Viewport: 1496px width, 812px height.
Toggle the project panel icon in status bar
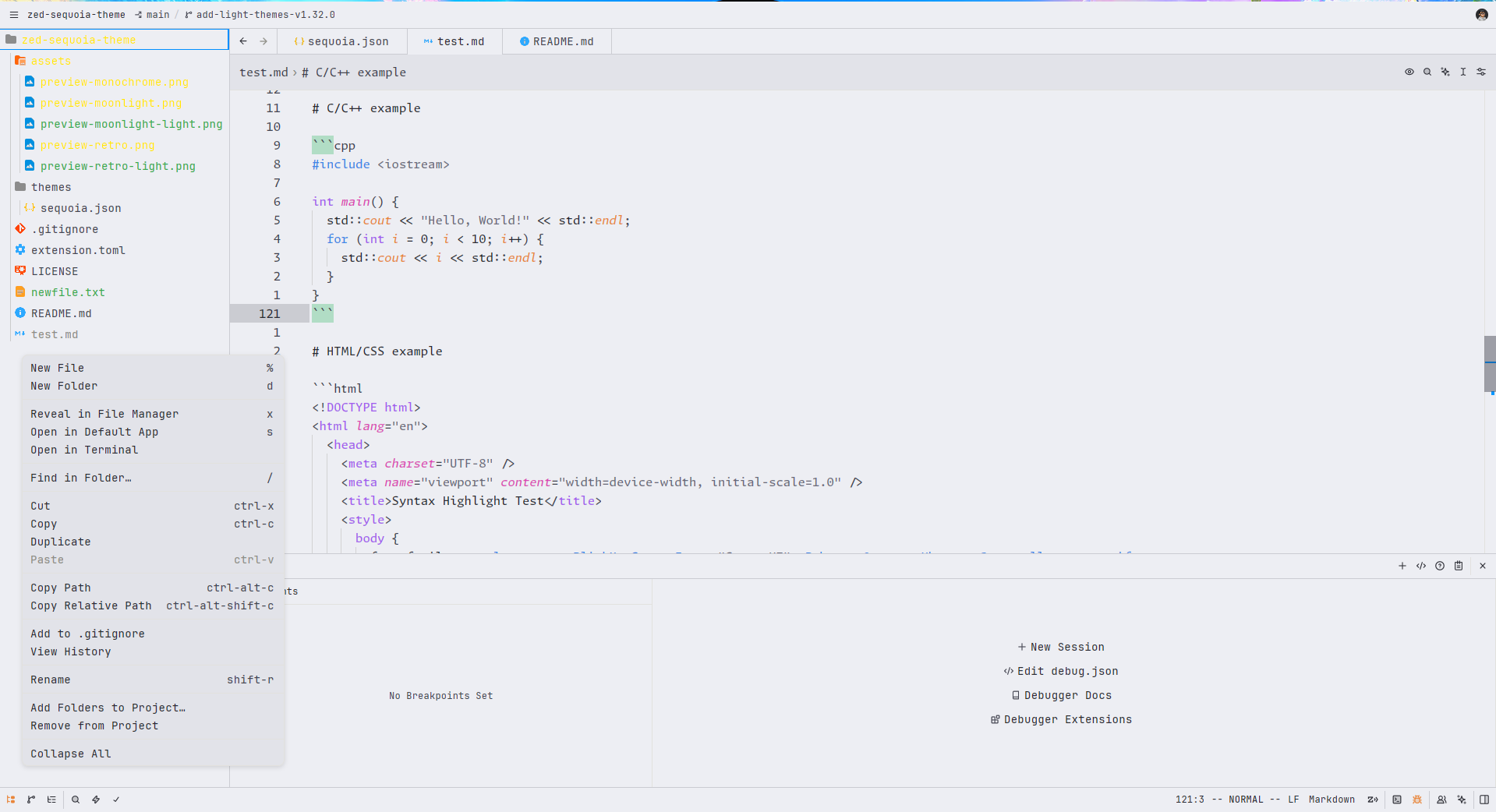[11, 800]
